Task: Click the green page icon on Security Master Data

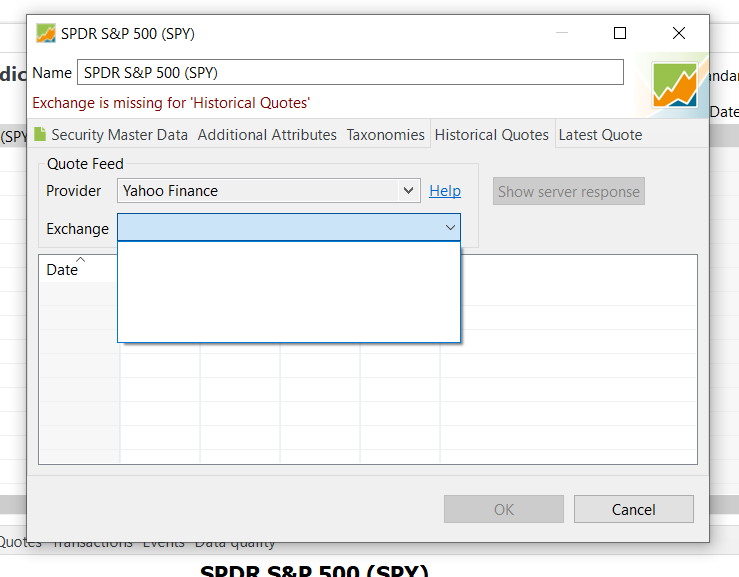Action: [x=40, y=134]
